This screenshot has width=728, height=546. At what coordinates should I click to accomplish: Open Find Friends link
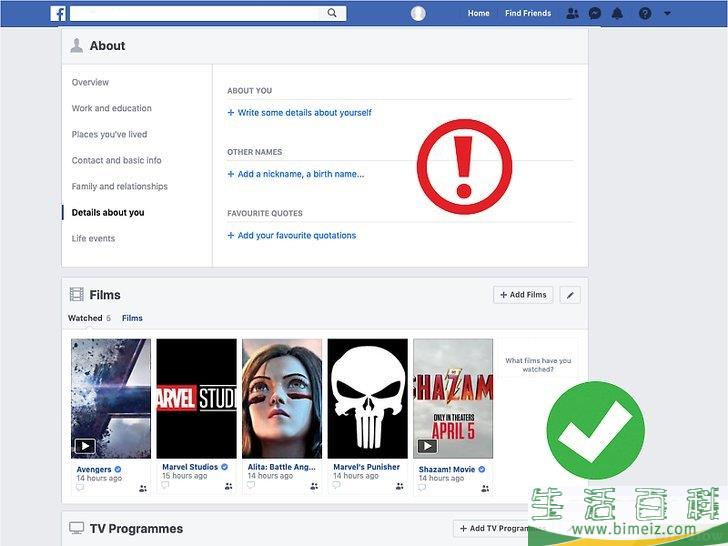(x=528, y=13)
